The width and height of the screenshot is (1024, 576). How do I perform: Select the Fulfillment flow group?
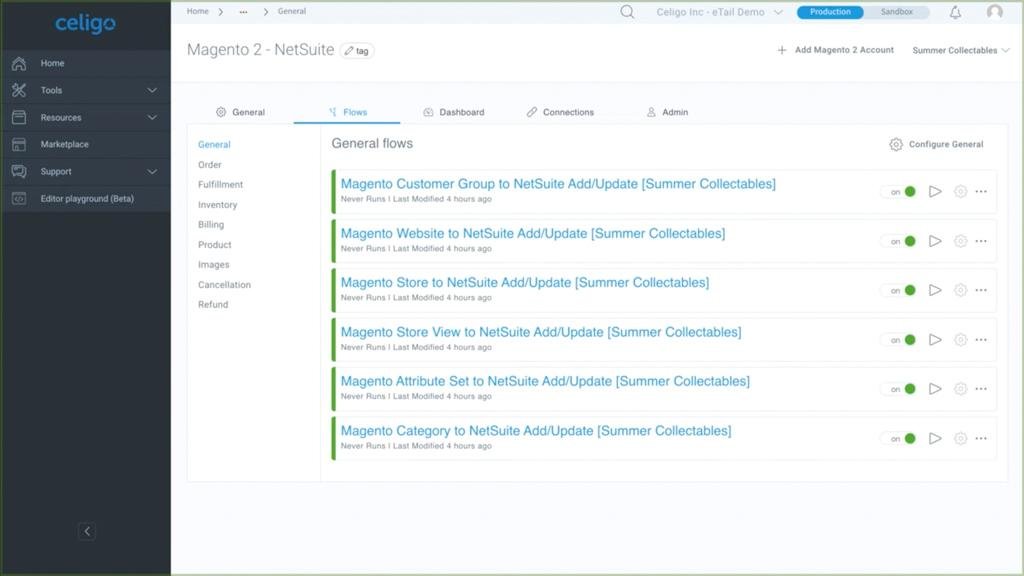(220, 185)
